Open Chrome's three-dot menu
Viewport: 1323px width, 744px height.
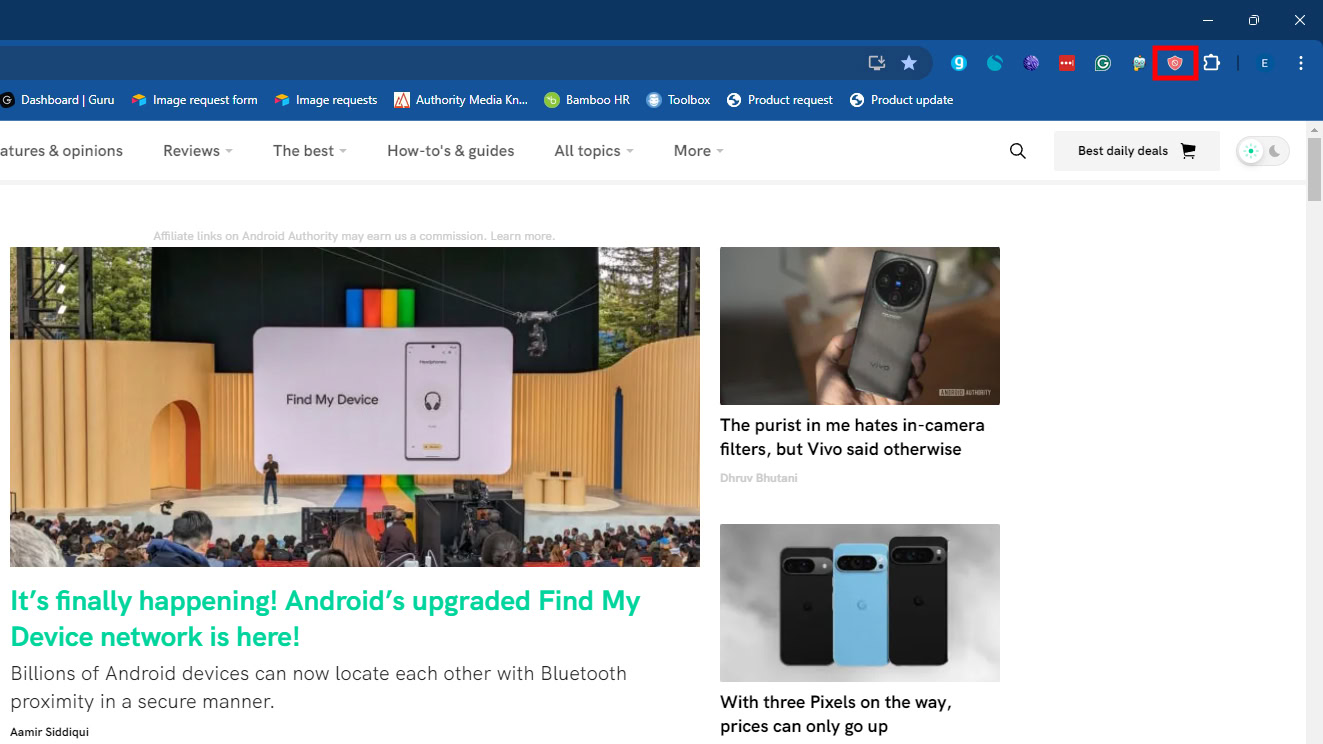tap(1301, 63)
